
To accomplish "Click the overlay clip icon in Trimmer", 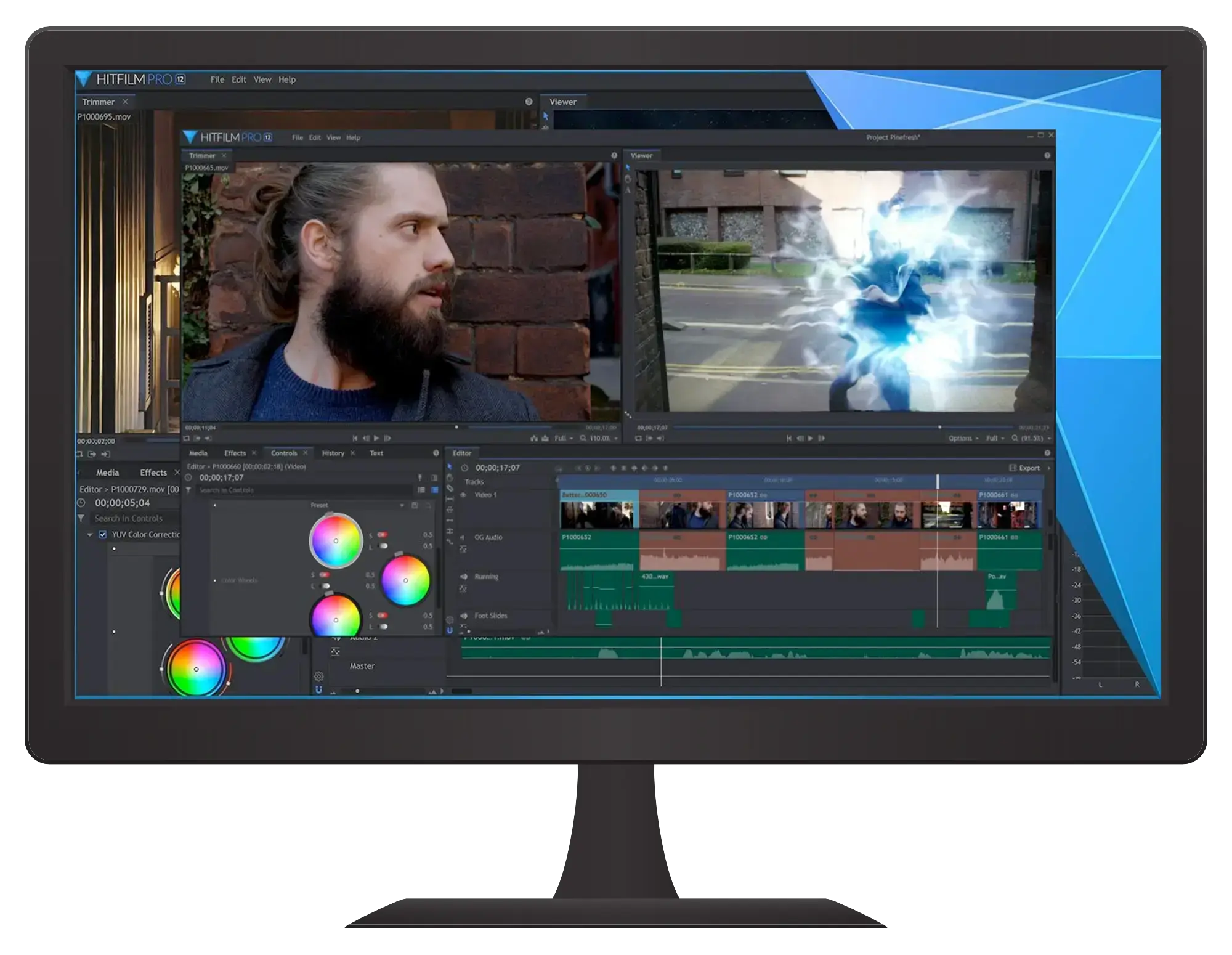I will [x=545, y=438].
